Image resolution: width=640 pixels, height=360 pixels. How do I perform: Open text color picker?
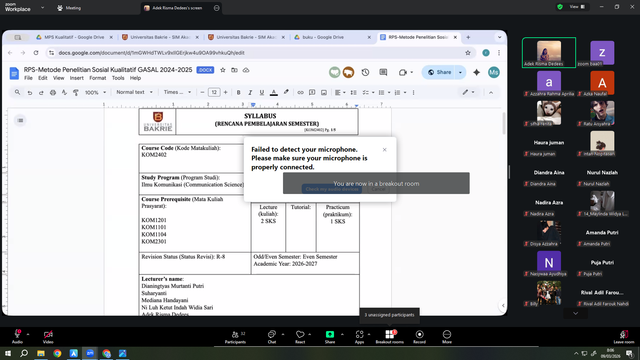coord(274,93)
